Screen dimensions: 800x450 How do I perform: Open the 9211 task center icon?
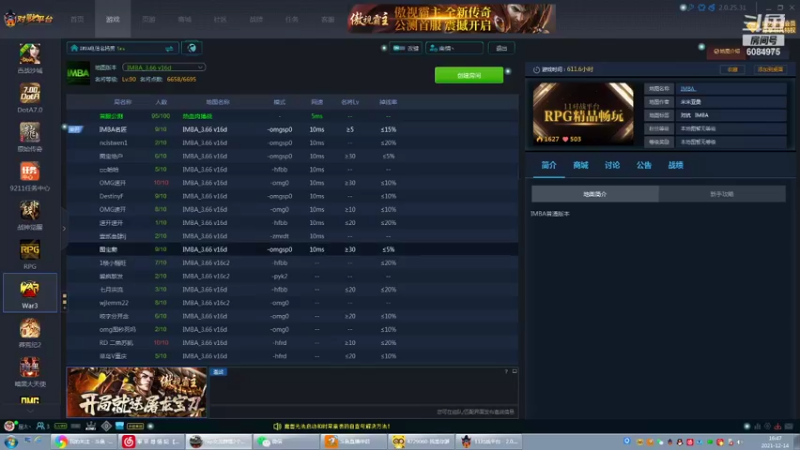pyautogui.click(x=30, y=176)
